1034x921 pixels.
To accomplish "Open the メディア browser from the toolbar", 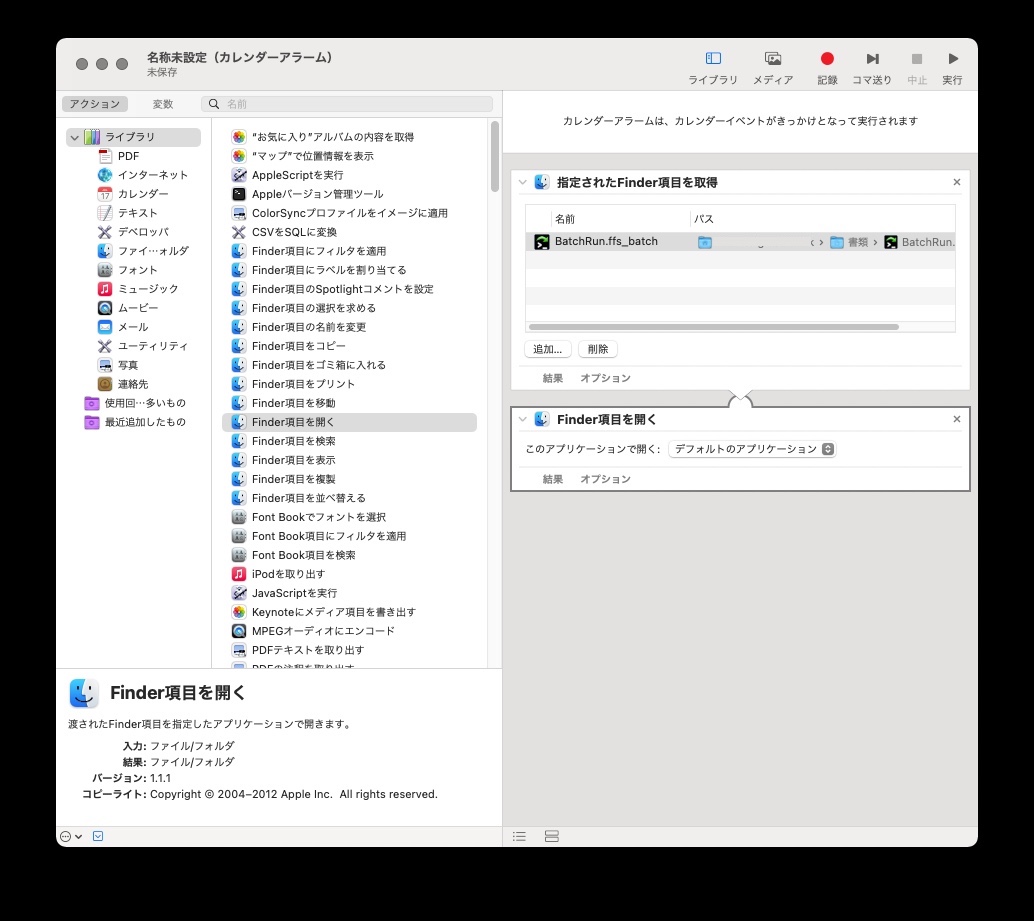I will (x=771, y=58).
